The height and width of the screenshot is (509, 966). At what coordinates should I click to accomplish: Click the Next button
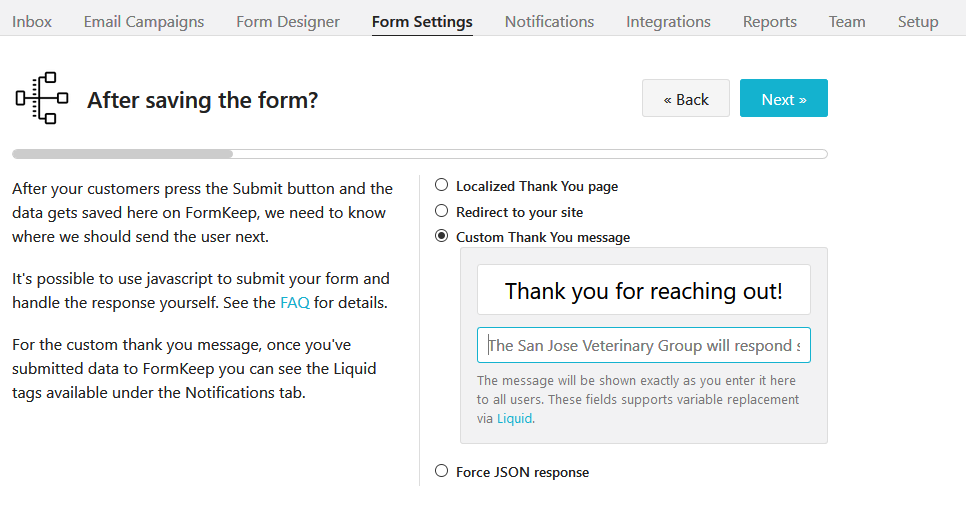click(783, 99)
